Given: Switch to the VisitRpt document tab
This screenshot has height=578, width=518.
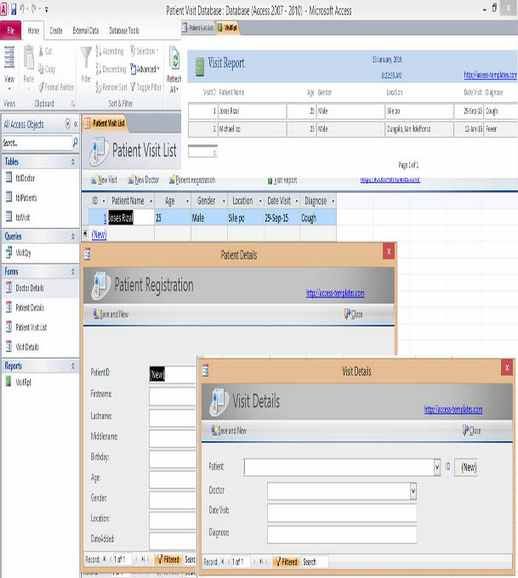Looking at the screenshot, I should pyautogui.click(x=228, y=28).
